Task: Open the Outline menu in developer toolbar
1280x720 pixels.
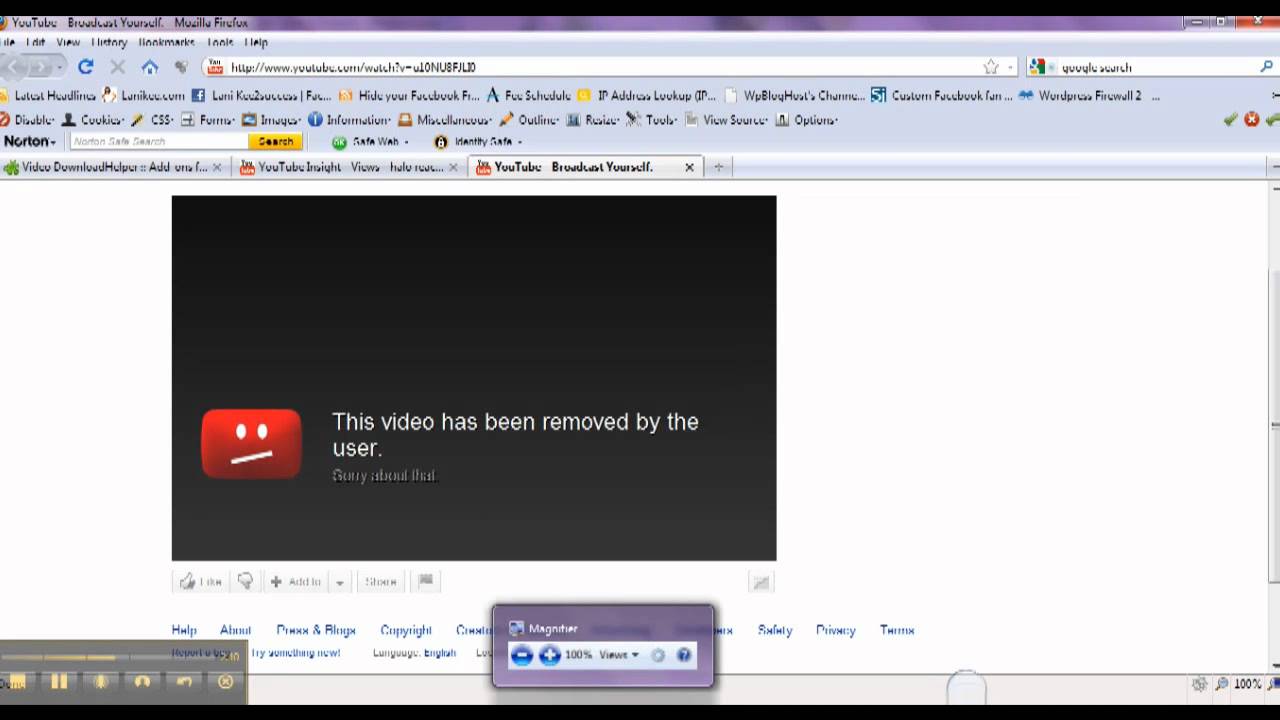Action: pos(530,120)
